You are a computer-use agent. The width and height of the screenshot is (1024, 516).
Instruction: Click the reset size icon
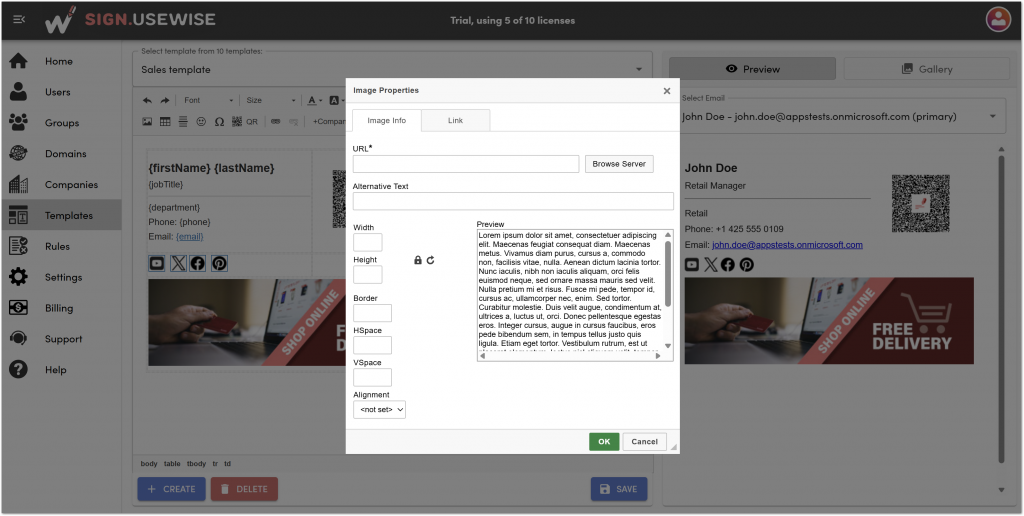point(430,260)
